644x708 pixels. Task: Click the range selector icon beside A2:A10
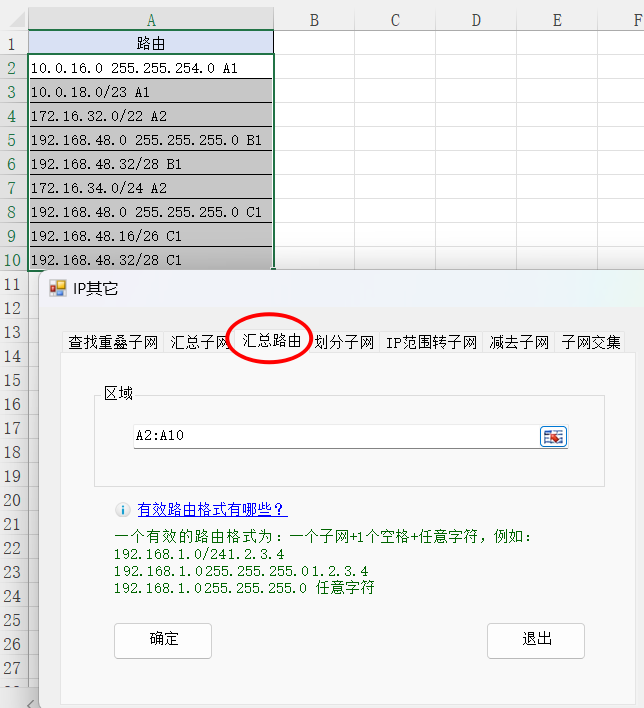click(553, 436)
